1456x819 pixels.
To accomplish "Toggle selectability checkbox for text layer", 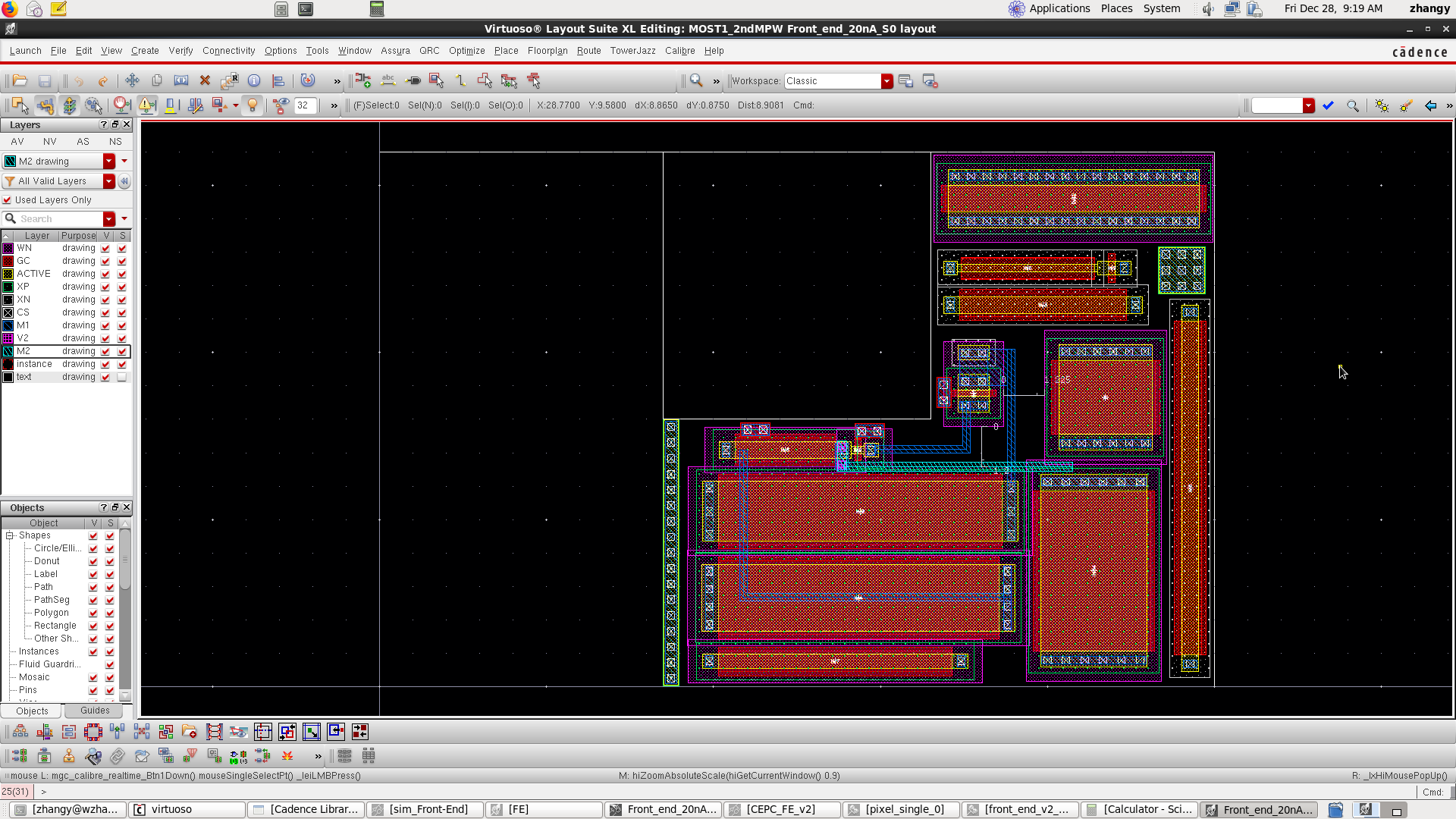I will (122, 377).
